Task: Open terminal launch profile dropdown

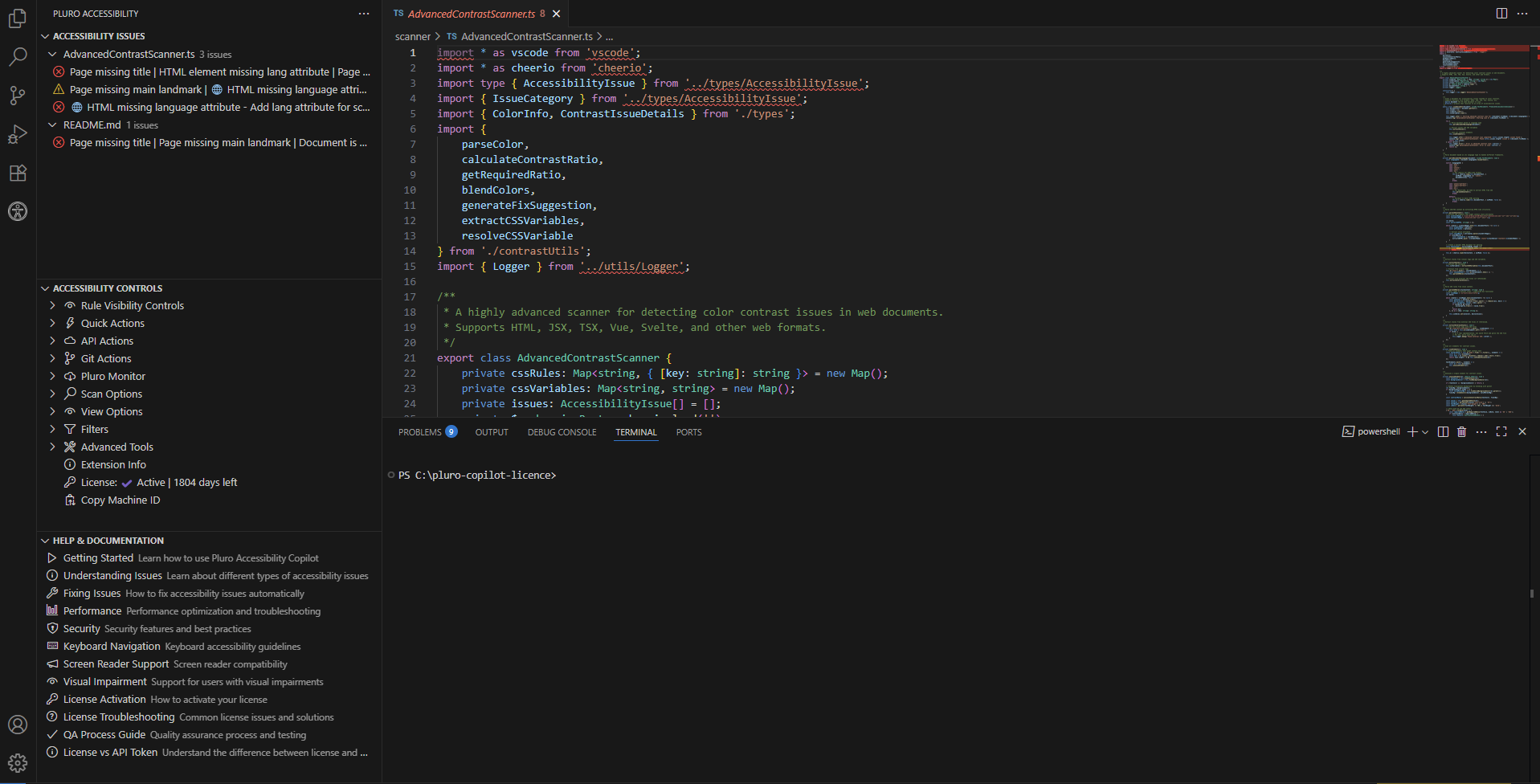Action: [1425, 432]
